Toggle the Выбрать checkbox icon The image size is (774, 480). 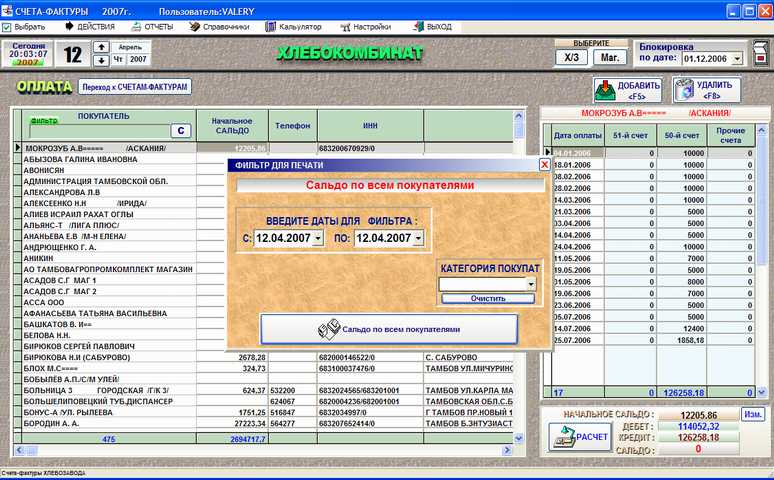click(6, 27)
